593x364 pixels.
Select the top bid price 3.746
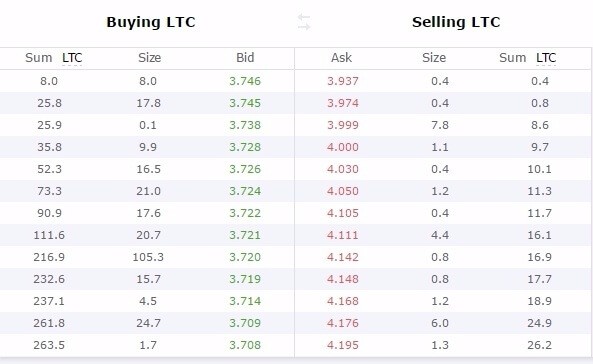[245, 81]
